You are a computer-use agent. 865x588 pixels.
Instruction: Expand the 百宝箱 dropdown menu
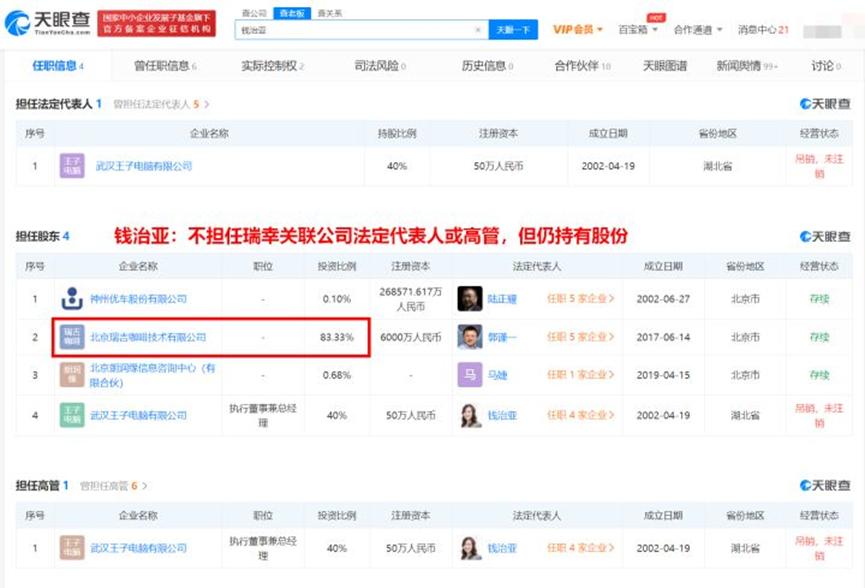[x=638, y=29]
